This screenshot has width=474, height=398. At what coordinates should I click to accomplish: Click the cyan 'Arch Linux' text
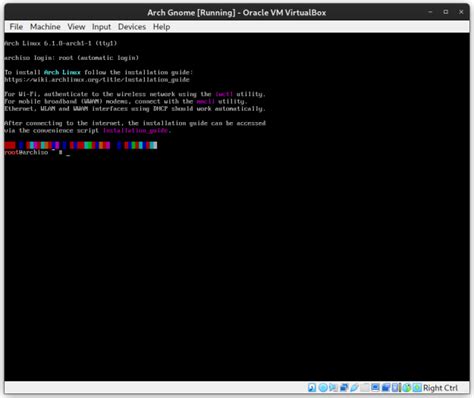point(62,72)
